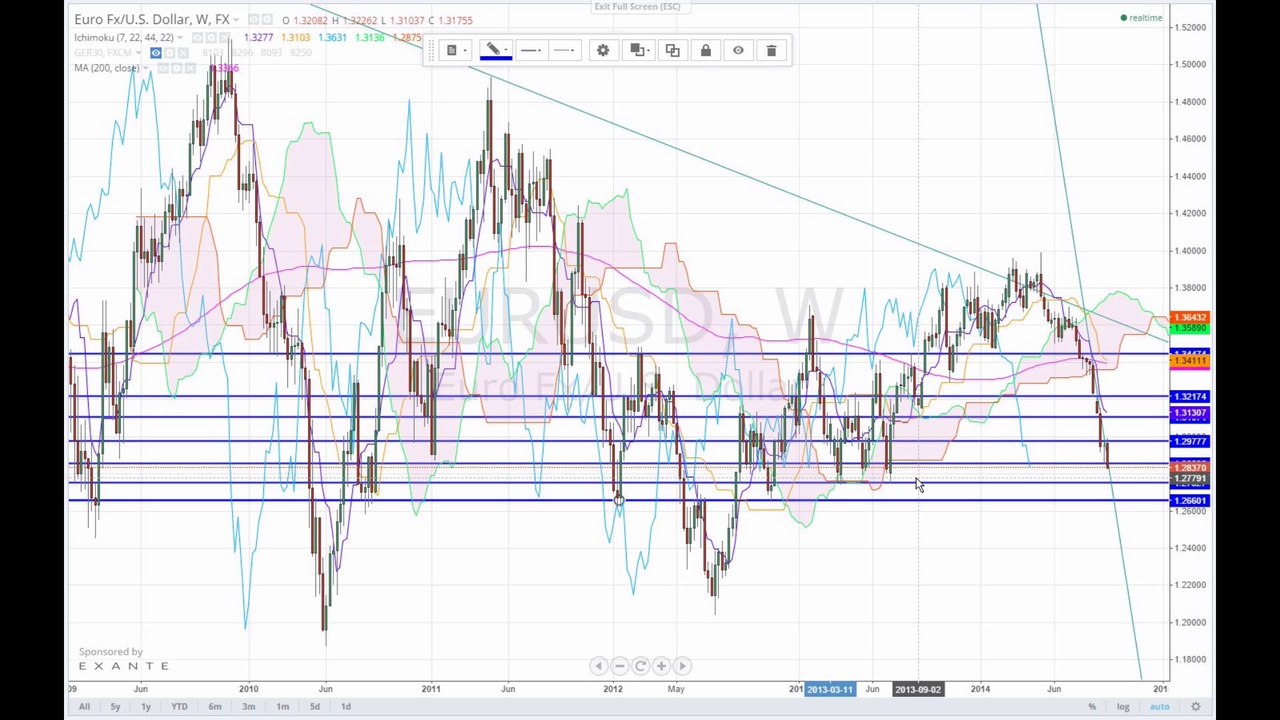
Task: Click the 1.32174 horizontal line price label
Action: tap(1190, 397)
